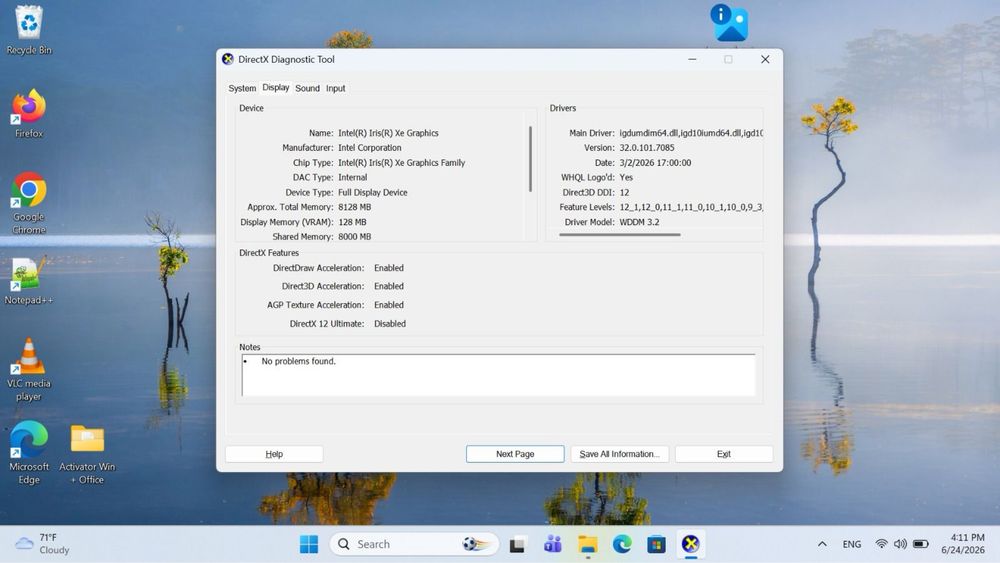The image size is (1000, 563).
Task: Click the Exit button
Action: pos(724,454)
